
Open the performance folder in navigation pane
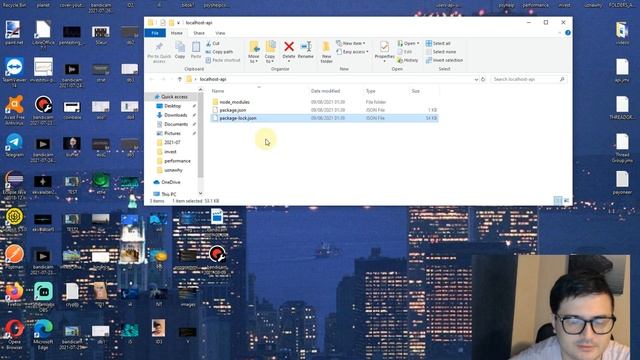(177, 161)
